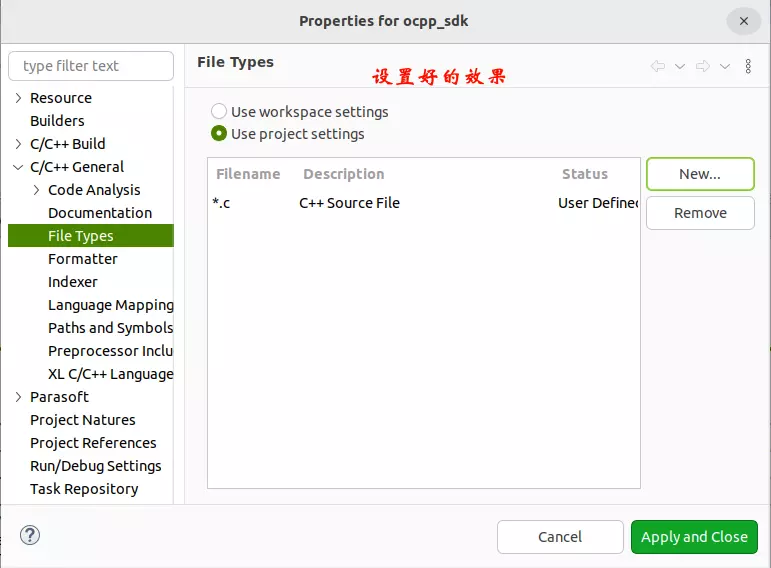Image resolution: width=771 pixels, height=568 pixels.
Task: Expand the Parasoft tree node
Action: click(x=18, y=397)
